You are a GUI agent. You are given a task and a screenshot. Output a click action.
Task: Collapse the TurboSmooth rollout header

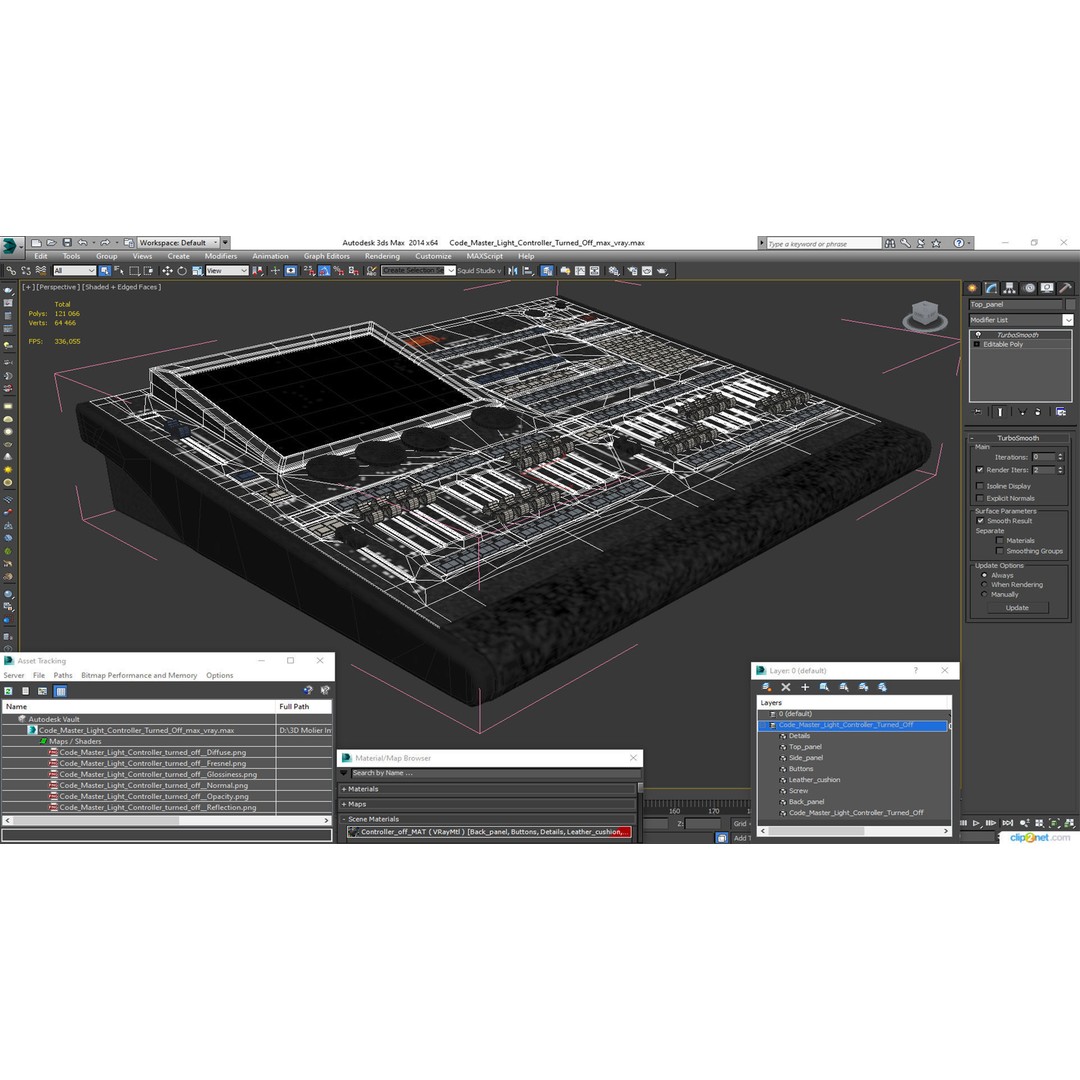(1017, 438)
